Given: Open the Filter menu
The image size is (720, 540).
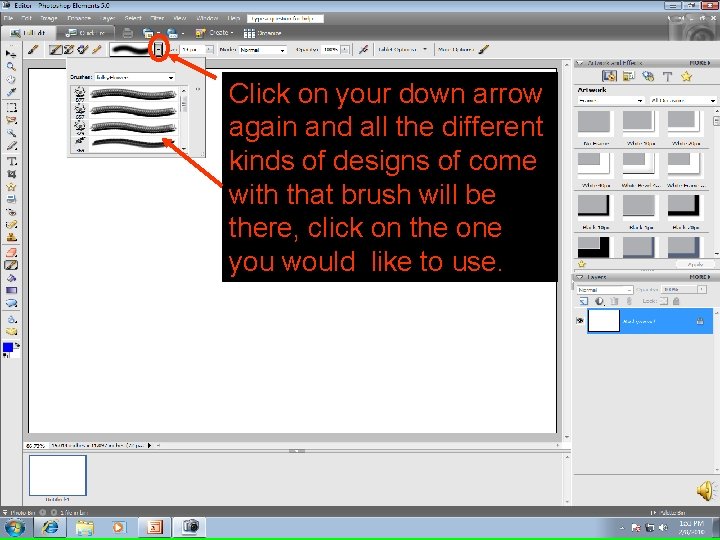Looking at the screenshot, I should point(158,18).
